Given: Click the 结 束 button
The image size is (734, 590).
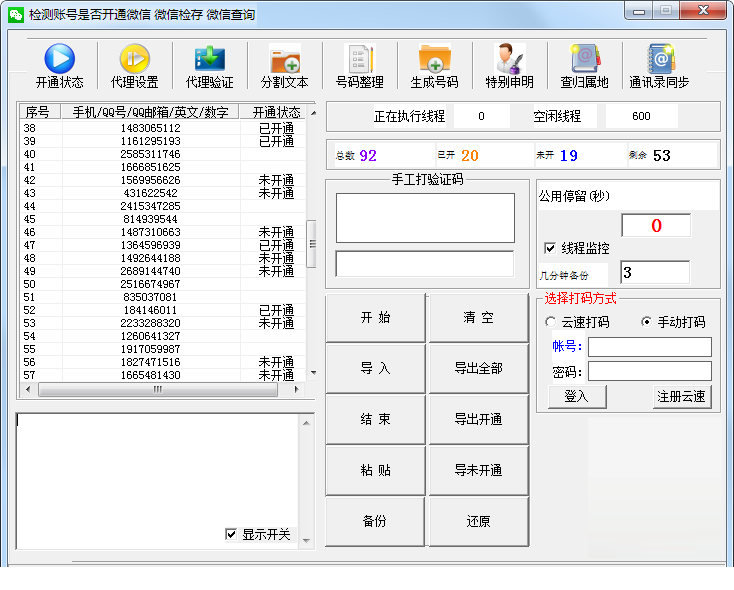Looking at the screenshot, I should (x=375, y=419).
